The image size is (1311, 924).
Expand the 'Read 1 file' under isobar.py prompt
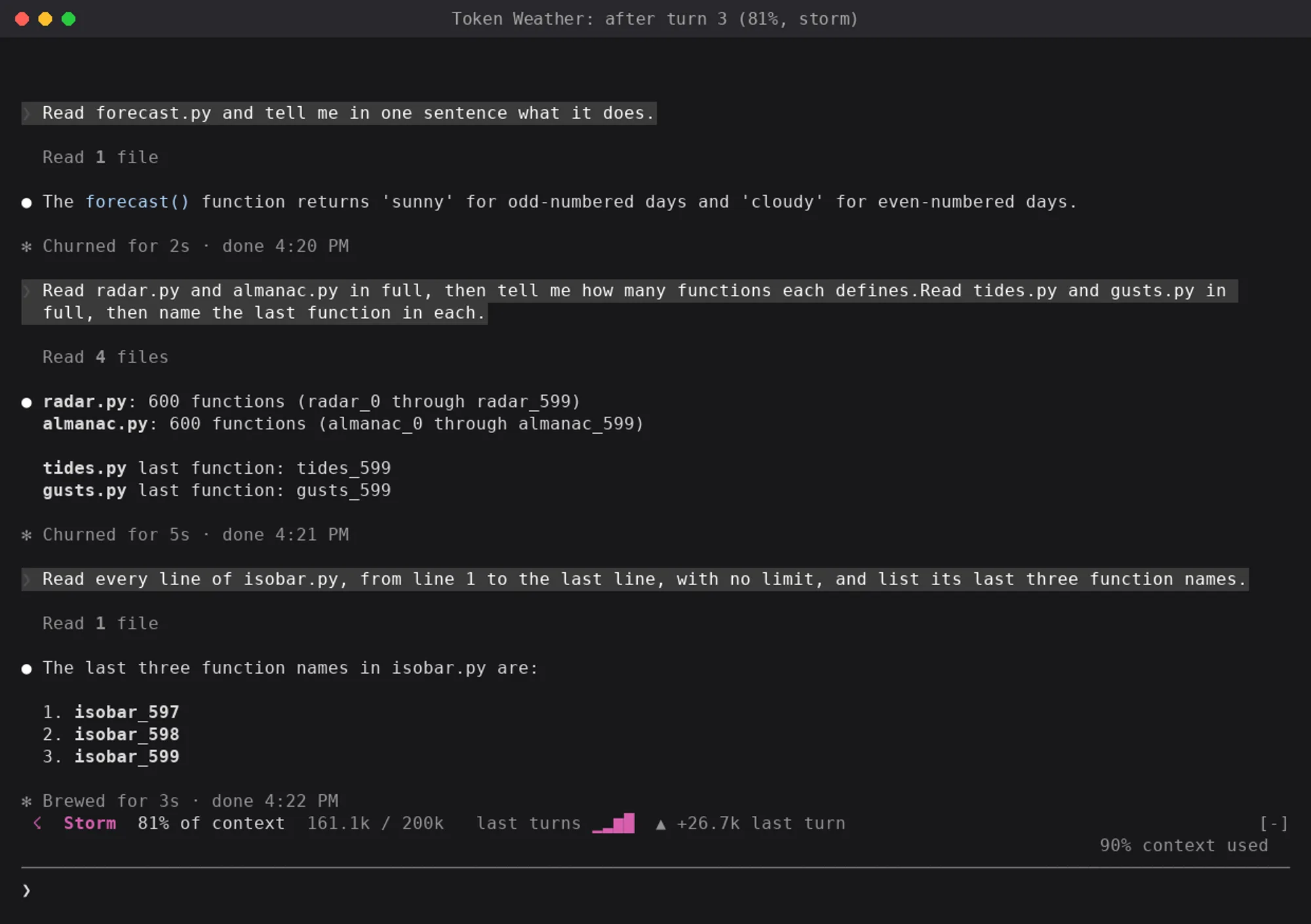[x=100, y=623]
